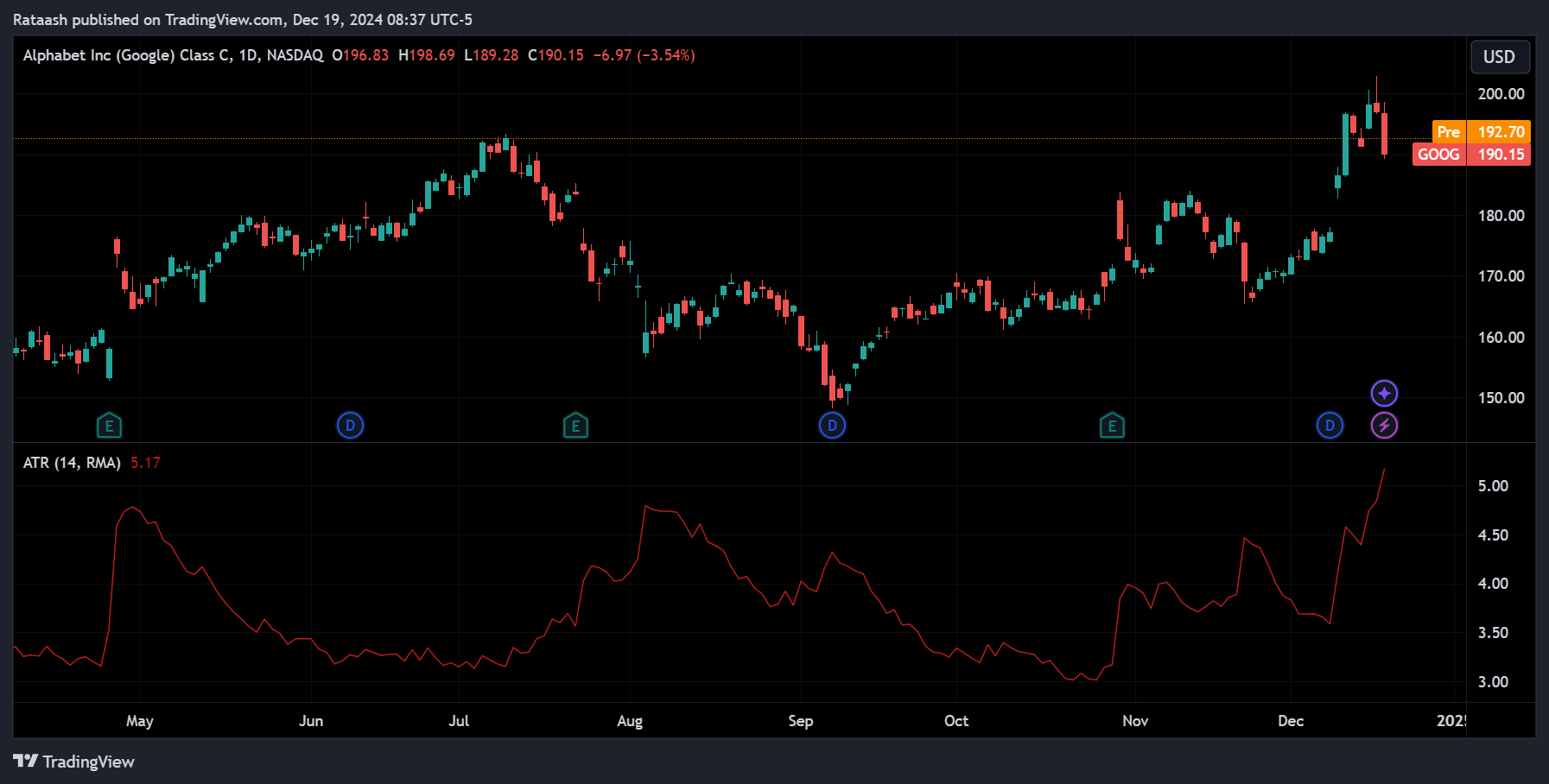Click the open price O196.83 value

[x=360, y=55]
